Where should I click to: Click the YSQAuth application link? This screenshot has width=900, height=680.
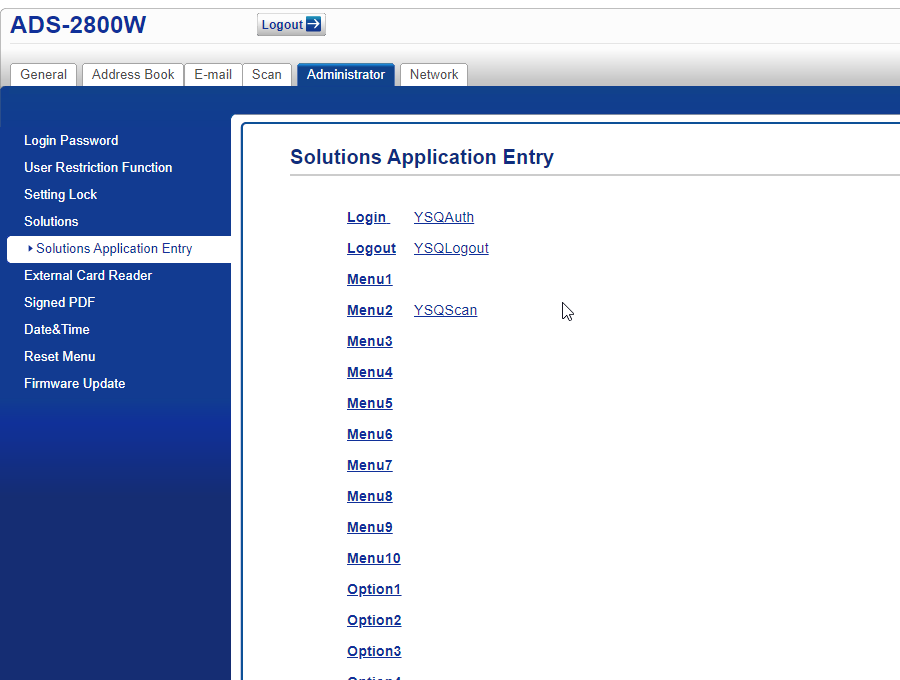tap(444, 218)
